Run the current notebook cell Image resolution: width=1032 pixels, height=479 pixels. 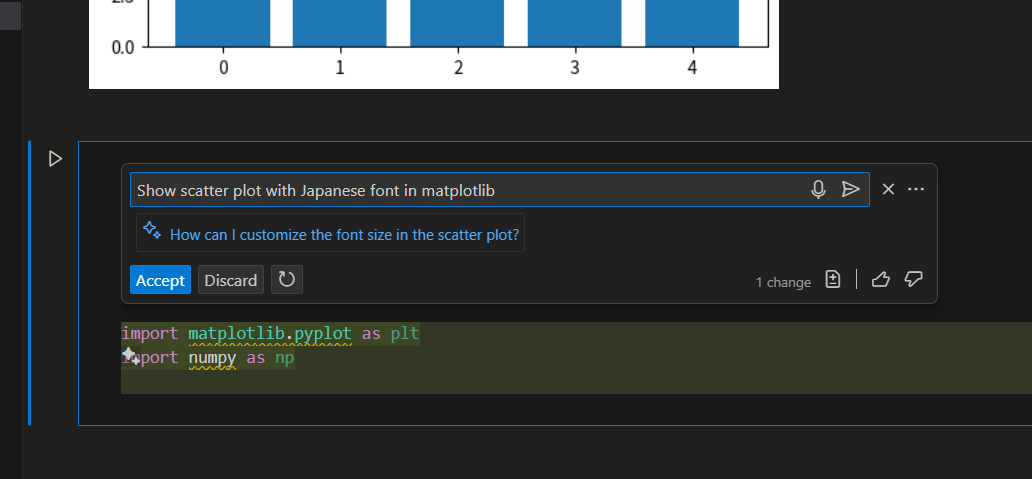point(56,158)
